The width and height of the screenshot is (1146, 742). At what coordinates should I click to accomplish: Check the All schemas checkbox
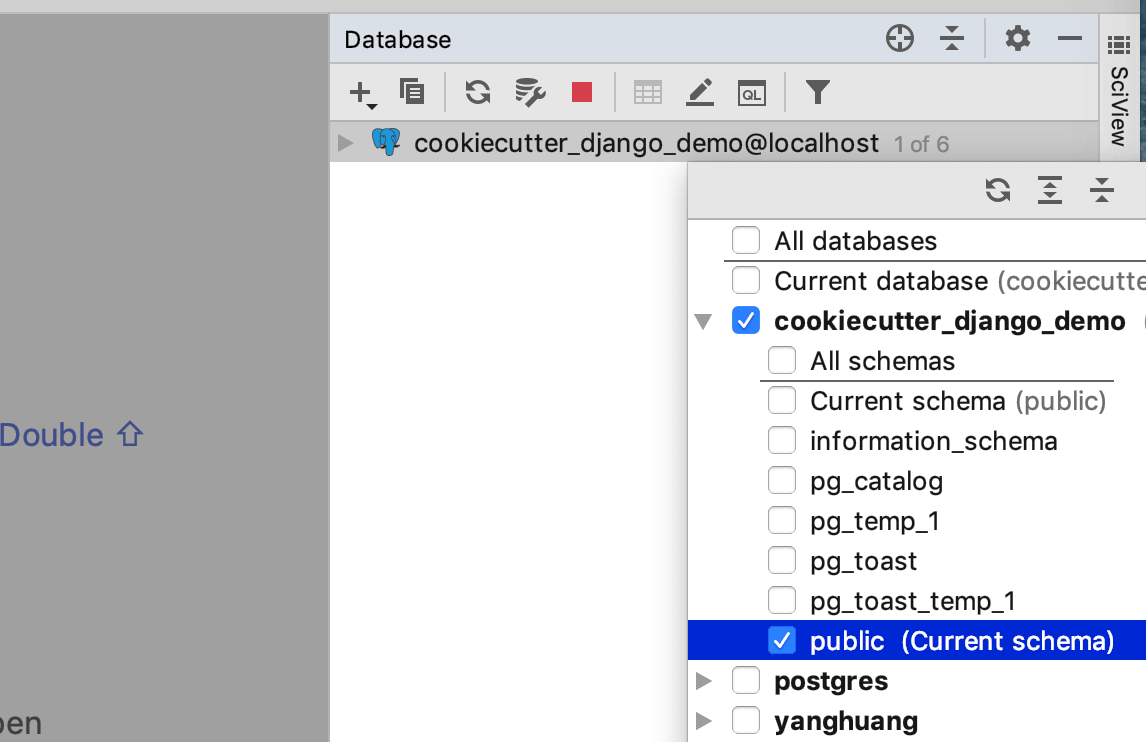coord(782,360)
